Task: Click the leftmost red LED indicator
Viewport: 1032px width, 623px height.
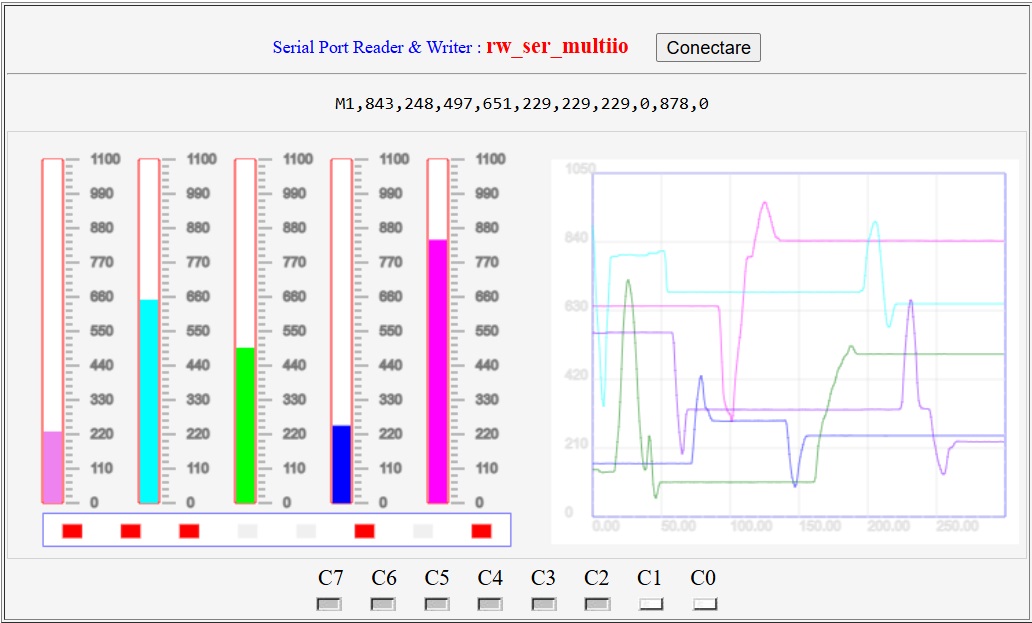Action: [72, 531]
